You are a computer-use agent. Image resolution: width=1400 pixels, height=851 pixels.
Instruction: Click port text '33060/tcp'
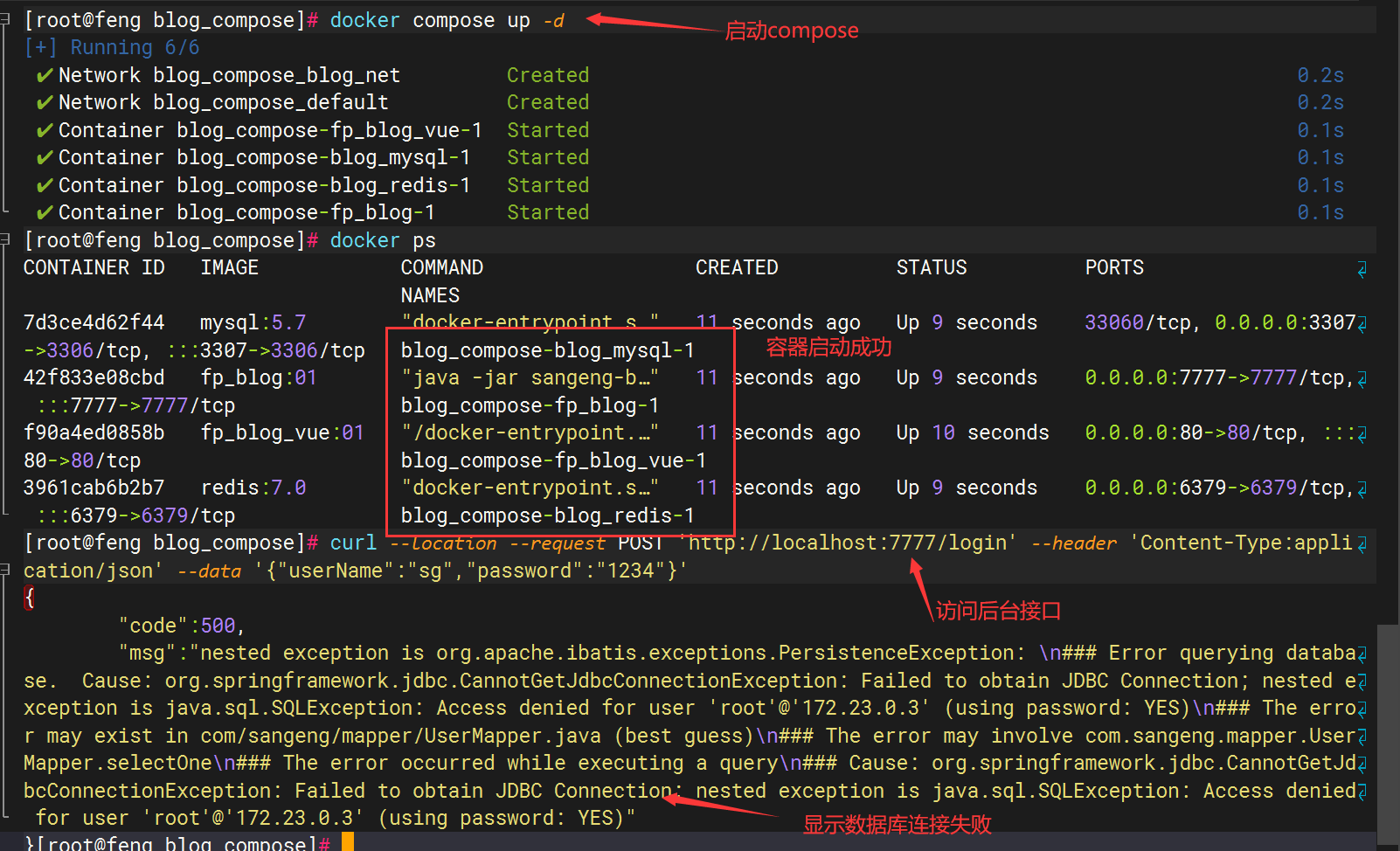(1138, 322)
